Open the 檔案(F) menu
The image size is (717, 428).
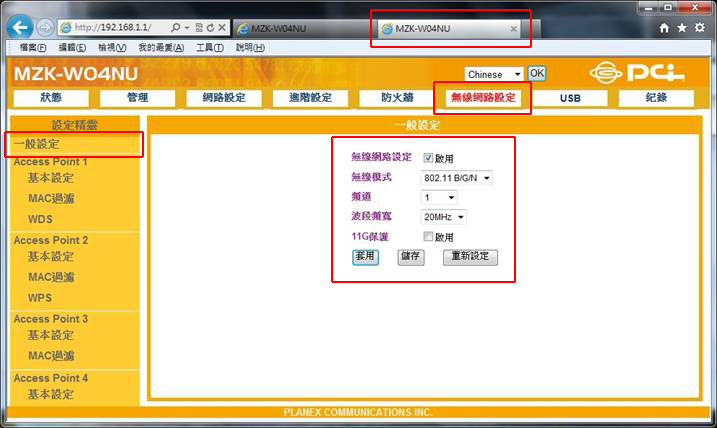33,48
